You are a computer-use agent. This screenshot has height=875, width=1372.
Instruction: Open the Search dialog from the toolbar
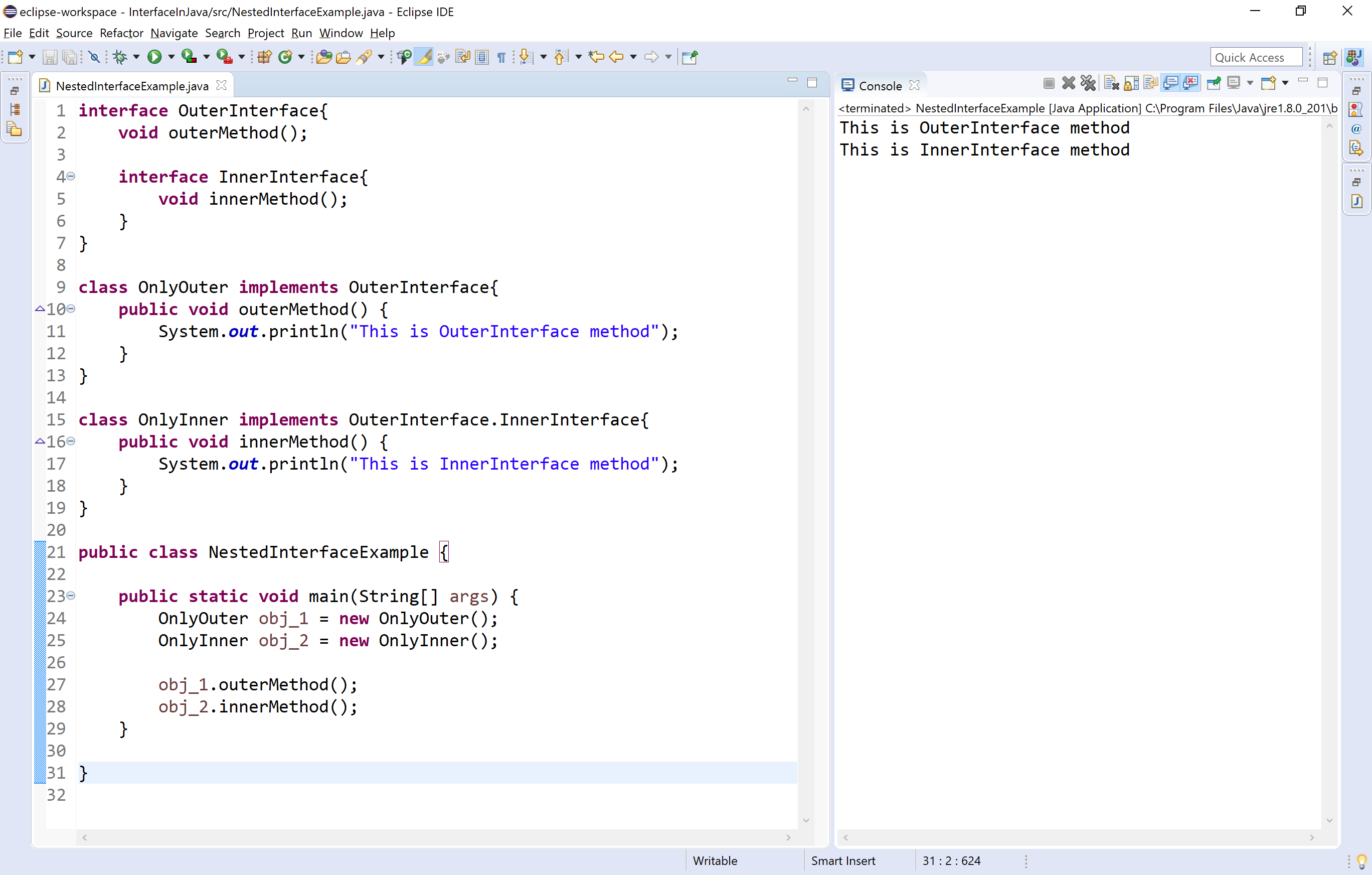[365, 57]
